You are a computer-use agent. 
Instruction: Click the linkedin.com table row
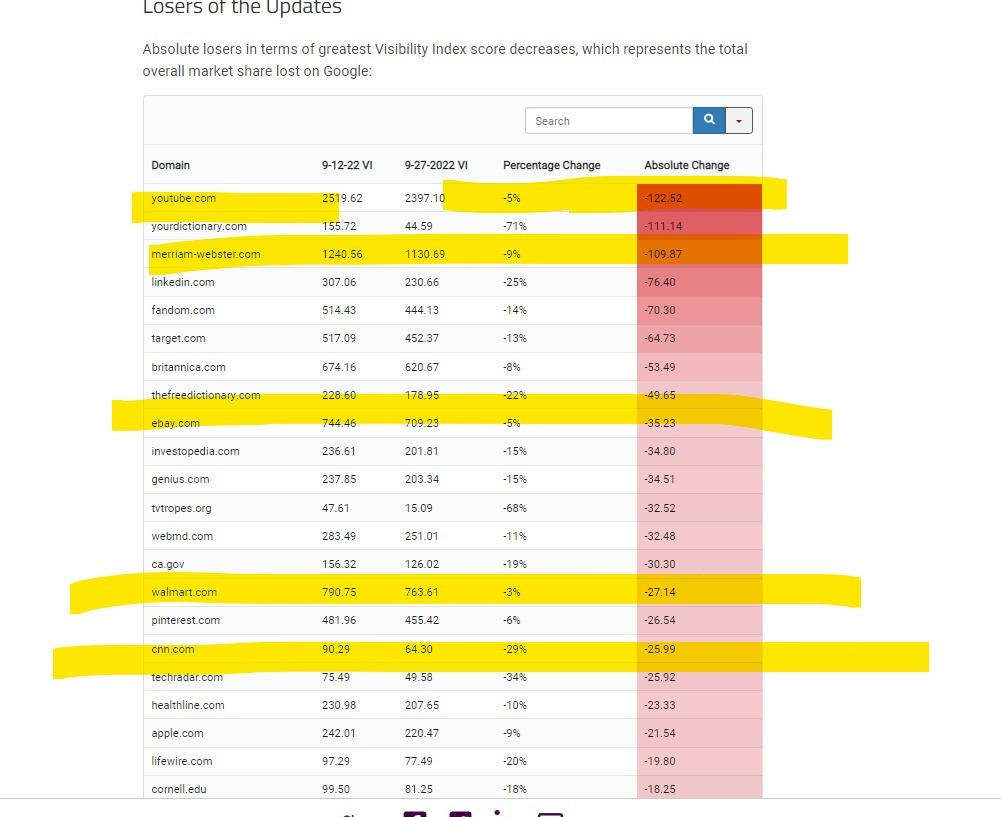(453, 282)
